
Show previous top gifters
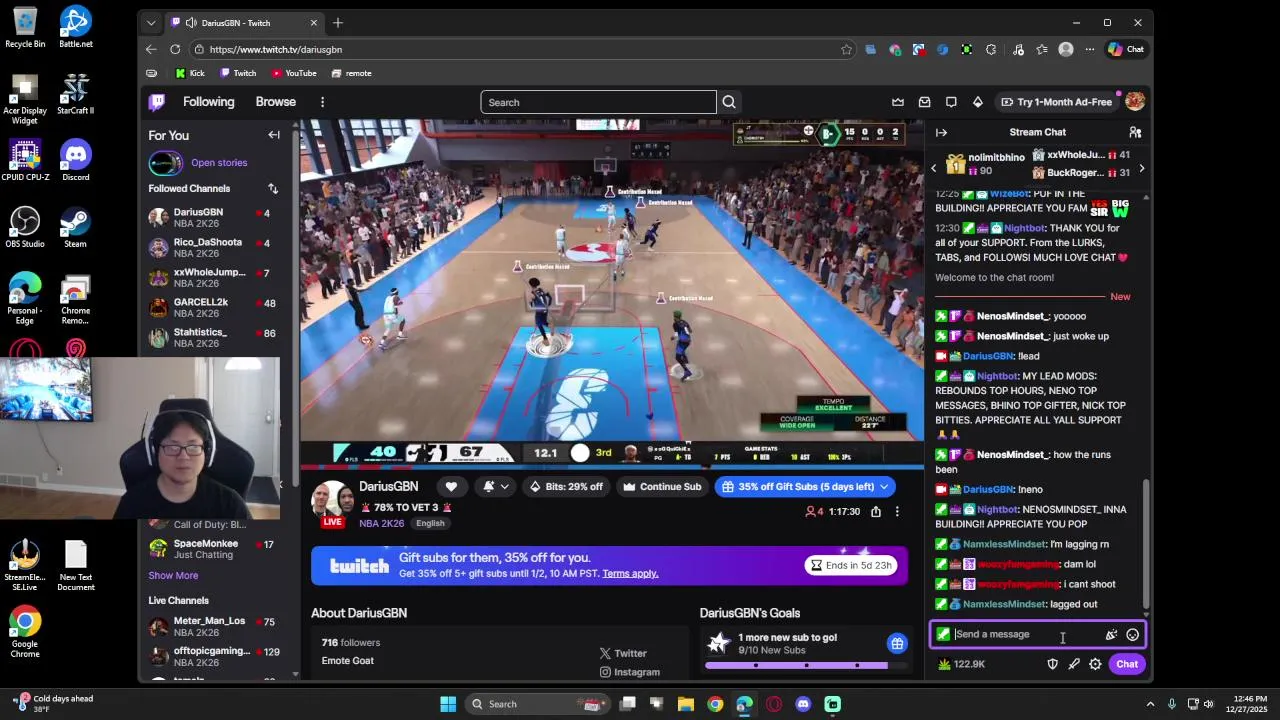coord(934,168)
